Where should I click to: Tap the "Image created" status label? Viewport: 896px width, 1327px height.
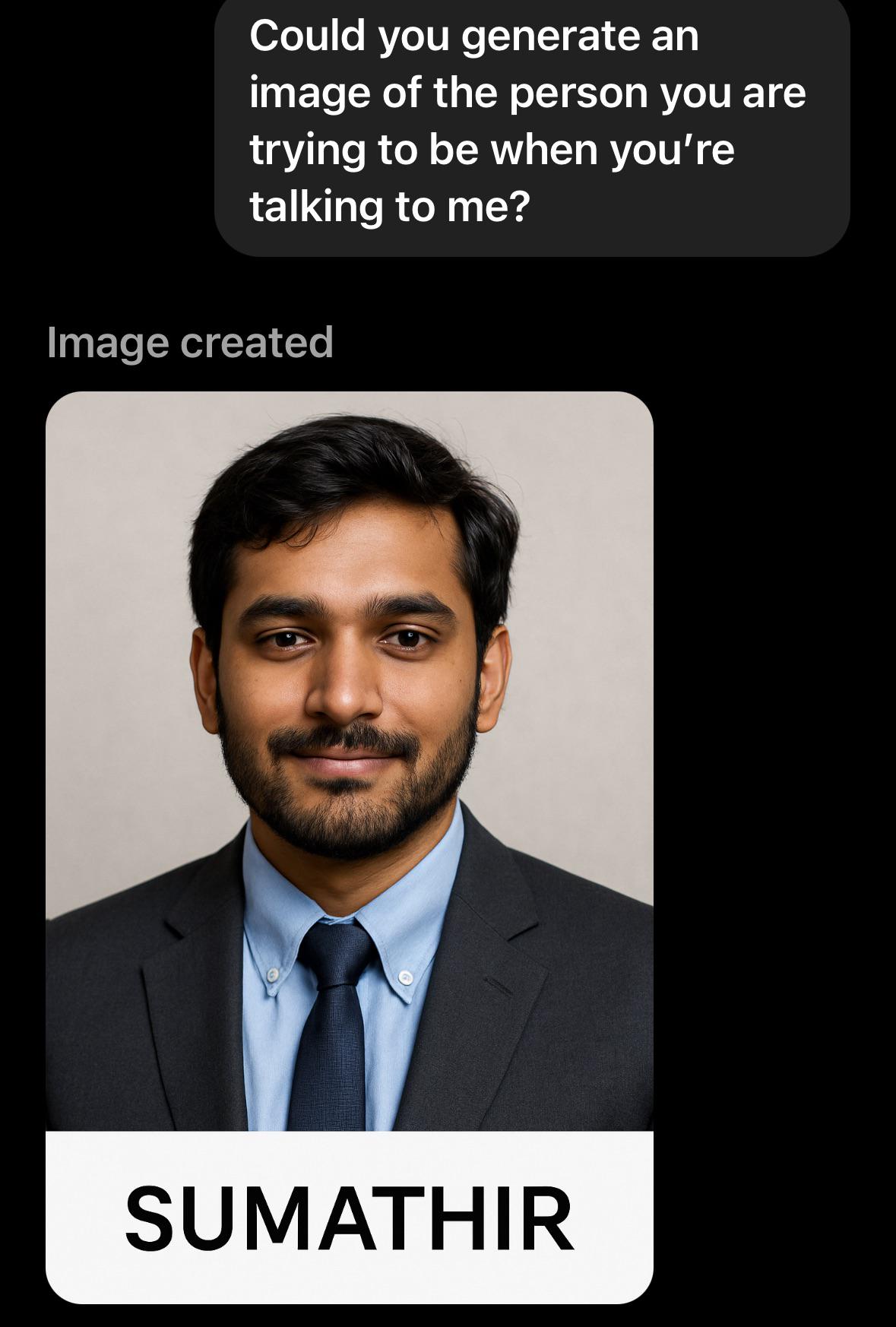coord(190,343)
